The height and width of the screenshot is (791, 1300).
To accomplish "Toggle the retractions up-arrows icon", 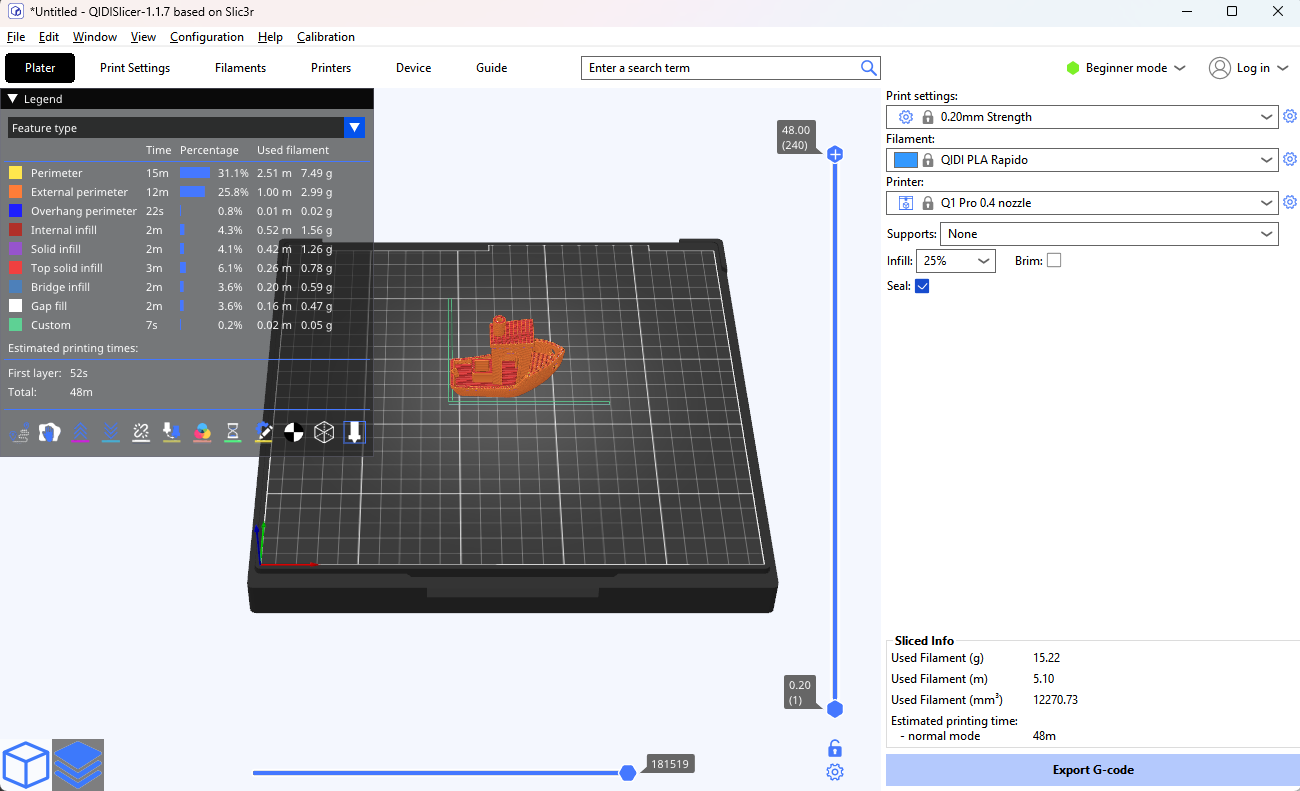I will [80, 432].
